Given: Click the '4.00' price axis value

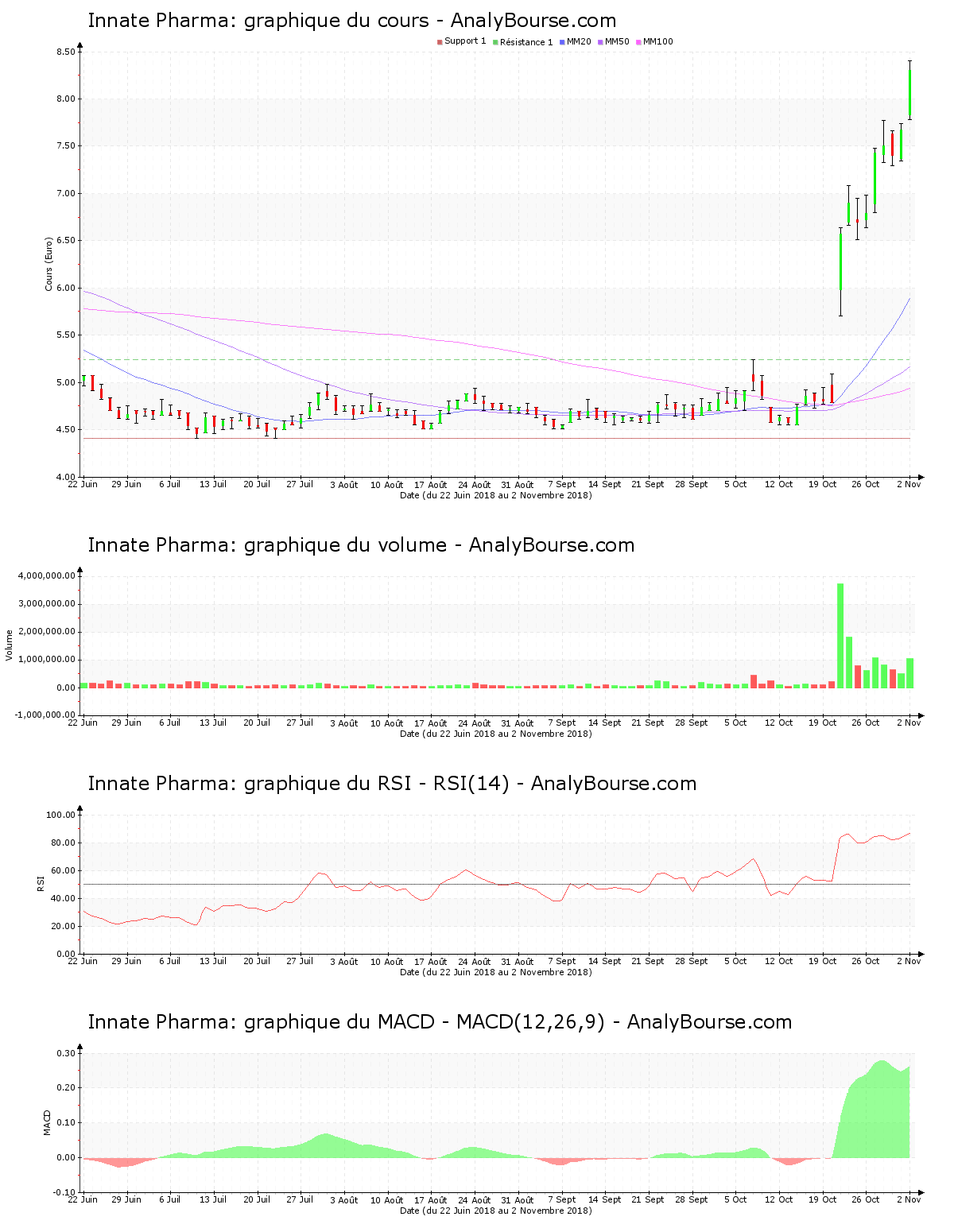Looking at the screenshot, I should click(66, 478).
